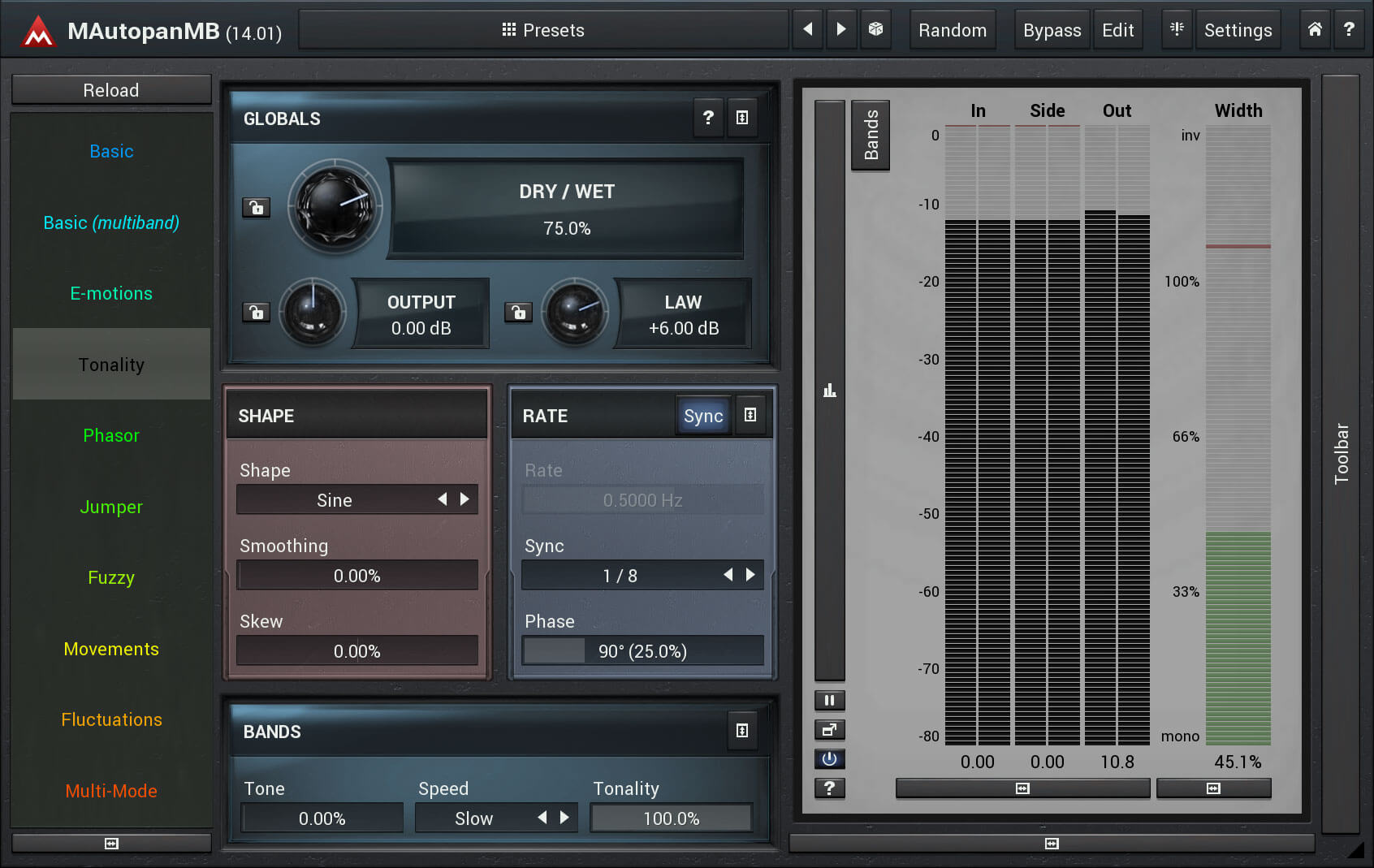Select the E-motions device

111,293
